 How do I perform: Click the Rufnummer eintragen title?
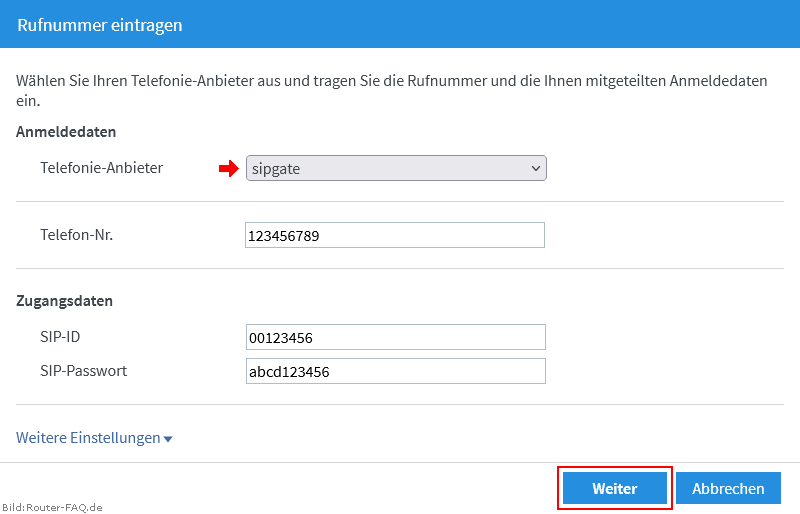point(100,25)
